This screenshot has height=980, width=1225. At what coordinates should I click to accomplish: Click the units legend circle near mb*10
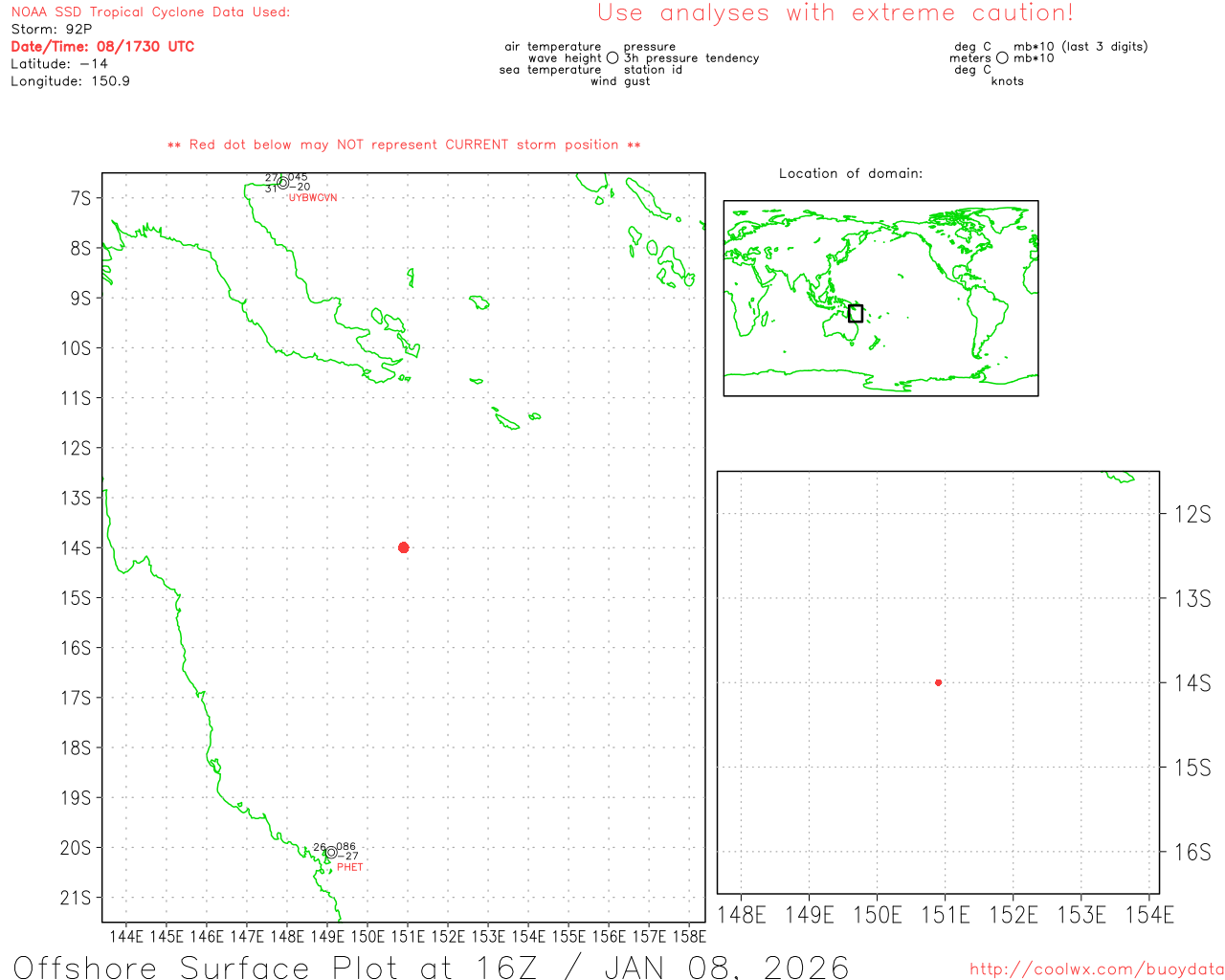(x=1002, y=58)
